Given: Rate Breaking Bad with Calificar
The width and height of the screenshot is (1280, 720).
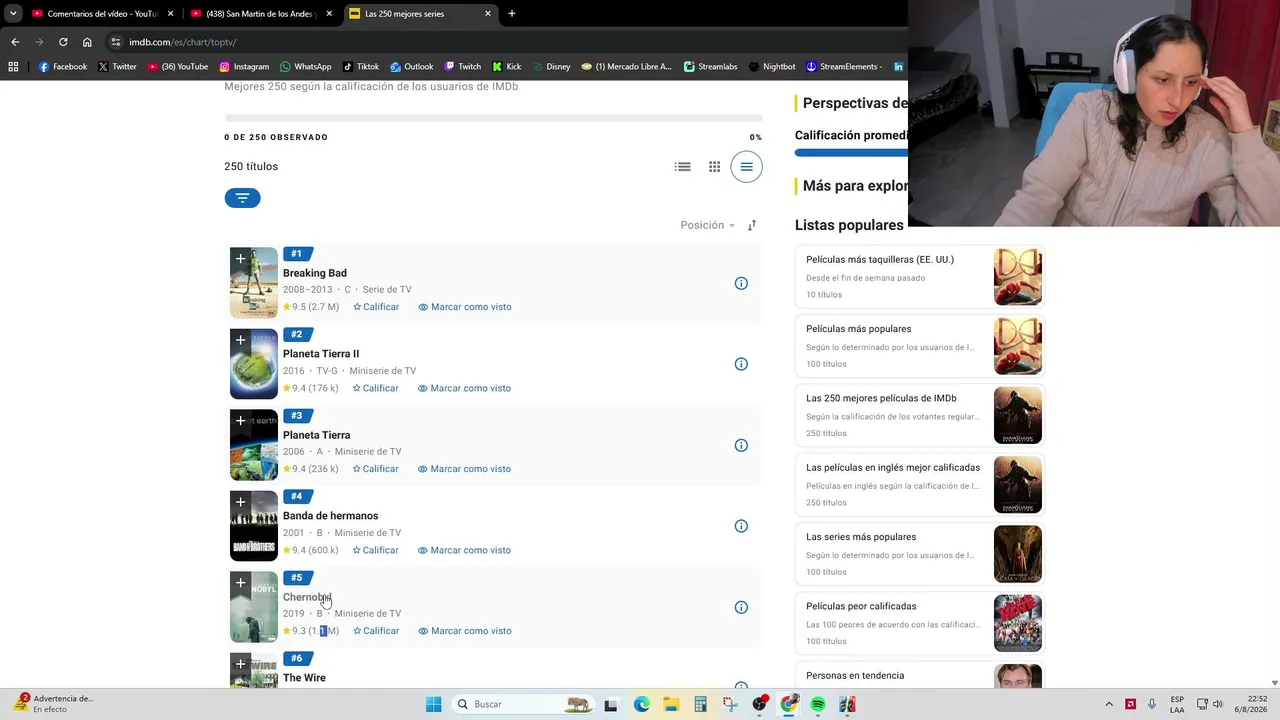Looking at the screenshot, I should point(376,307).
